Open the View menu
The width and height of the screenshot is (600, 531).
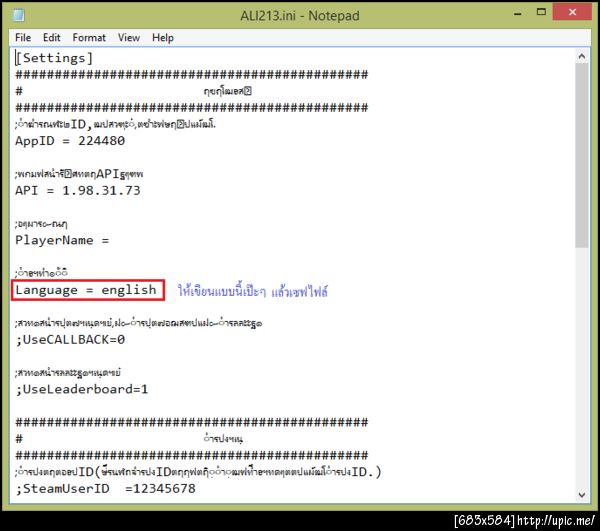point(129,37)
